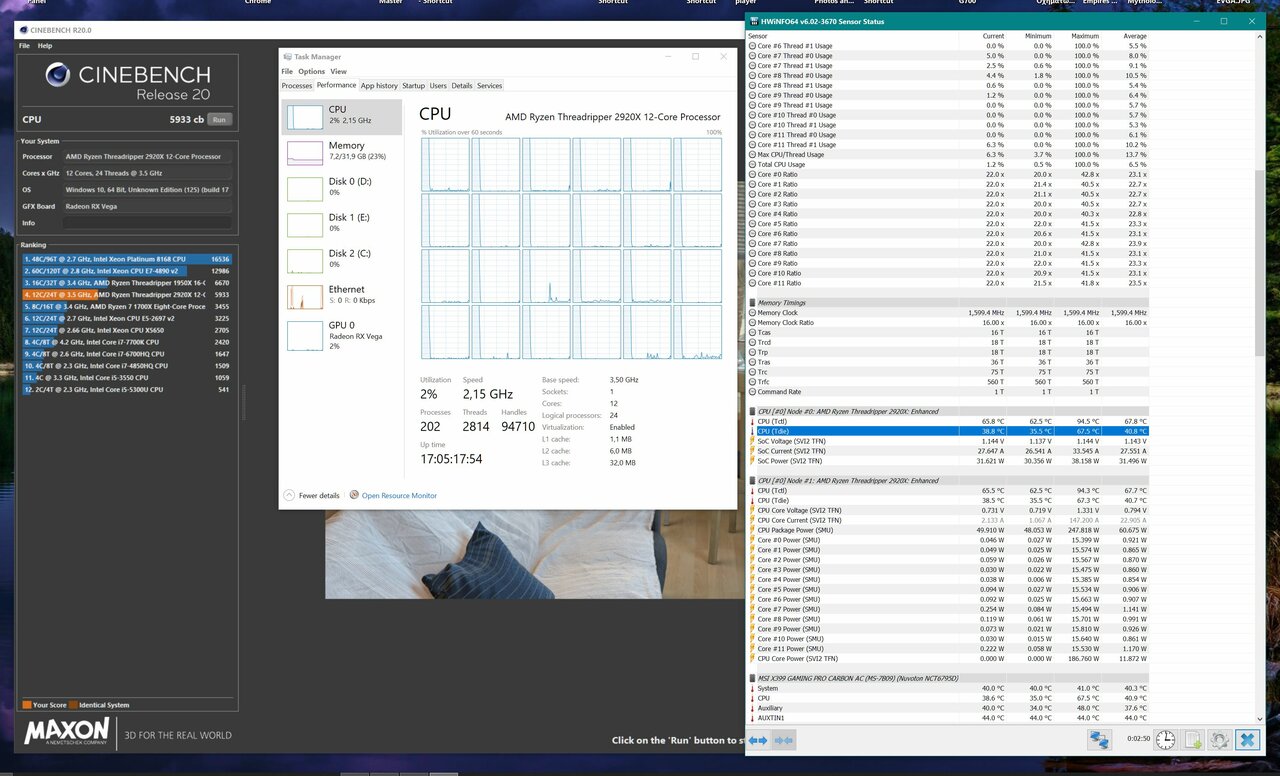1280x776 pixels.
Task: Reset sensor timer via clock icon
Action: (1166, 740)
